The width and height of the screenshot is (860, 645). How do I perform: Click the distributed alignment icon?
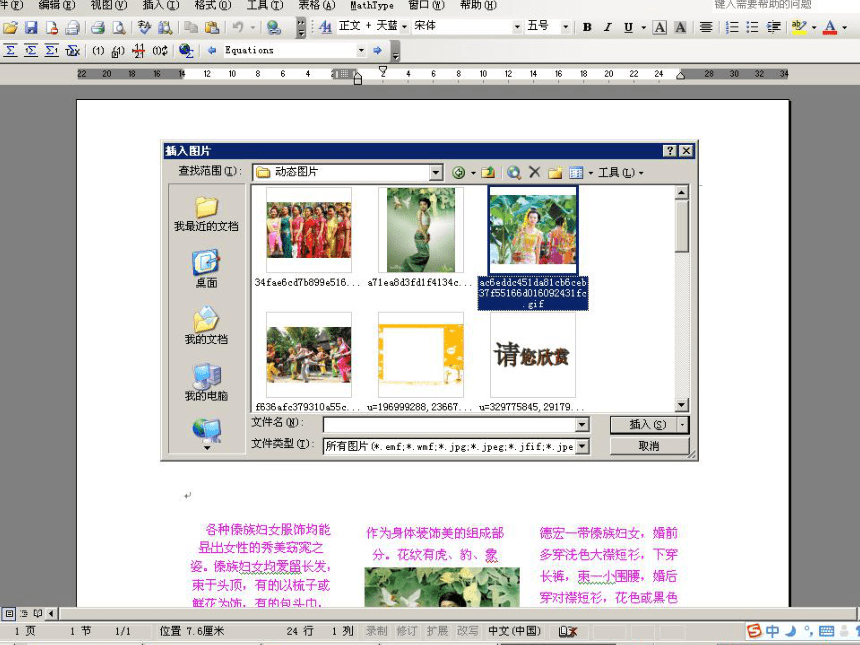[x=706, y=27]
